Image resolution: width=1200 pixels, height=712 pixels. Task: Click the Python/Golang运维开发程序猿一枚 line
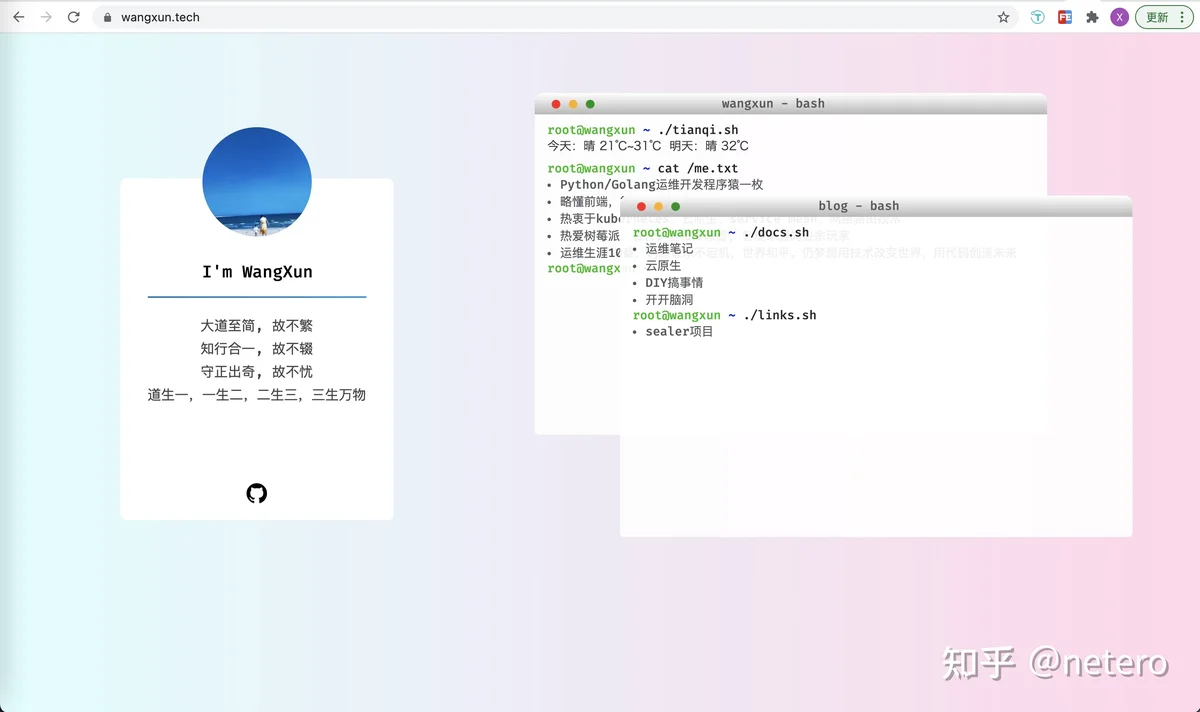661,185
